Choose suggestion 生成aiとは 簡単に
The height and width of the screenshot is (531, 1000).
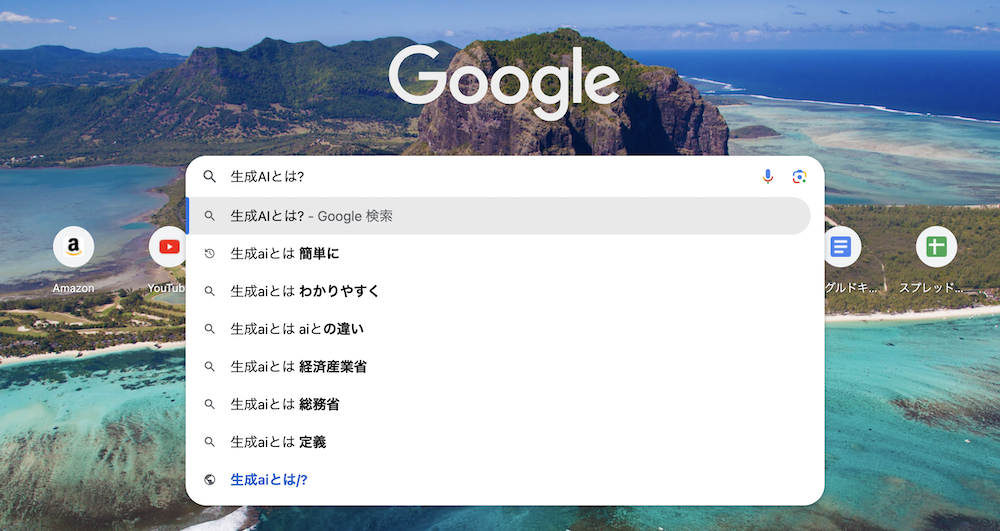(x=499, y=254)
